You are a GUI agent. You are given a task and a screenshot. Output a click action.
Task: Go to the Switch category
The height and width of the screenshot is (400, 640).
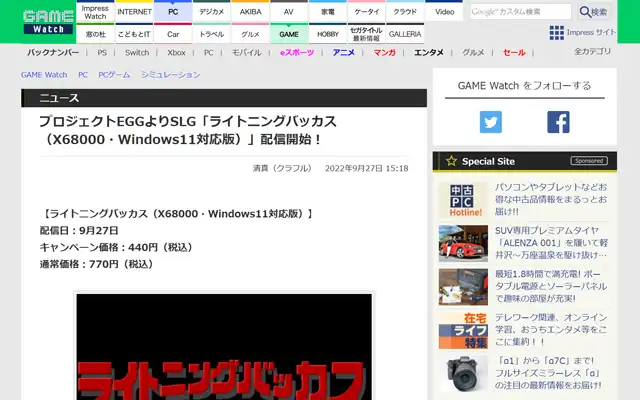click(x=137, y=52)
